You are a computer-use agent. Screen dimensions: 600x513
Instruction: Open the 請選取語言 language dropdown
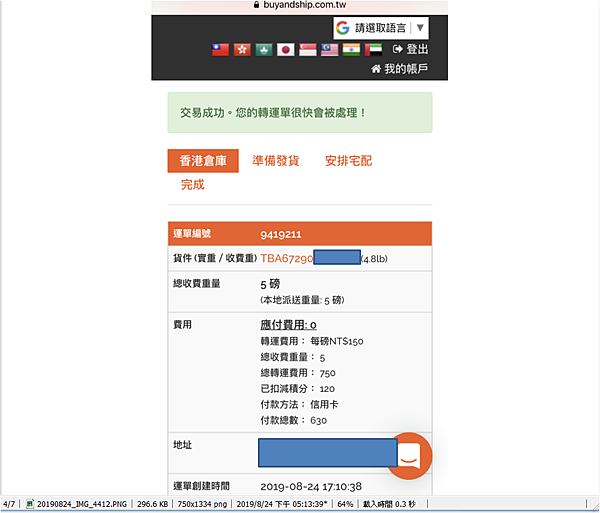pos(381,28)
